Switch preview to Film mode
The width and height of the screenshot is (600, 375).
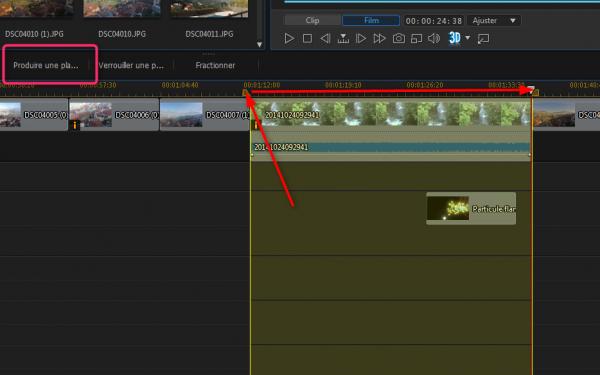(371, 20)
